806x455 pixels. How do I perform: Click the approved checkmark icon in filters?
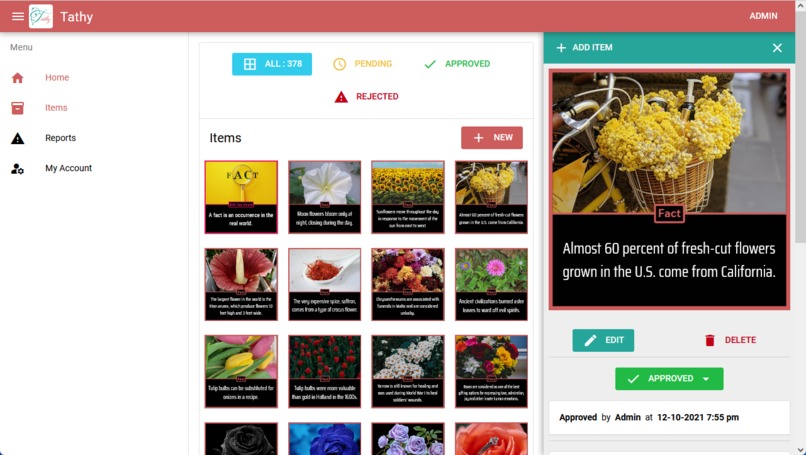430,64
